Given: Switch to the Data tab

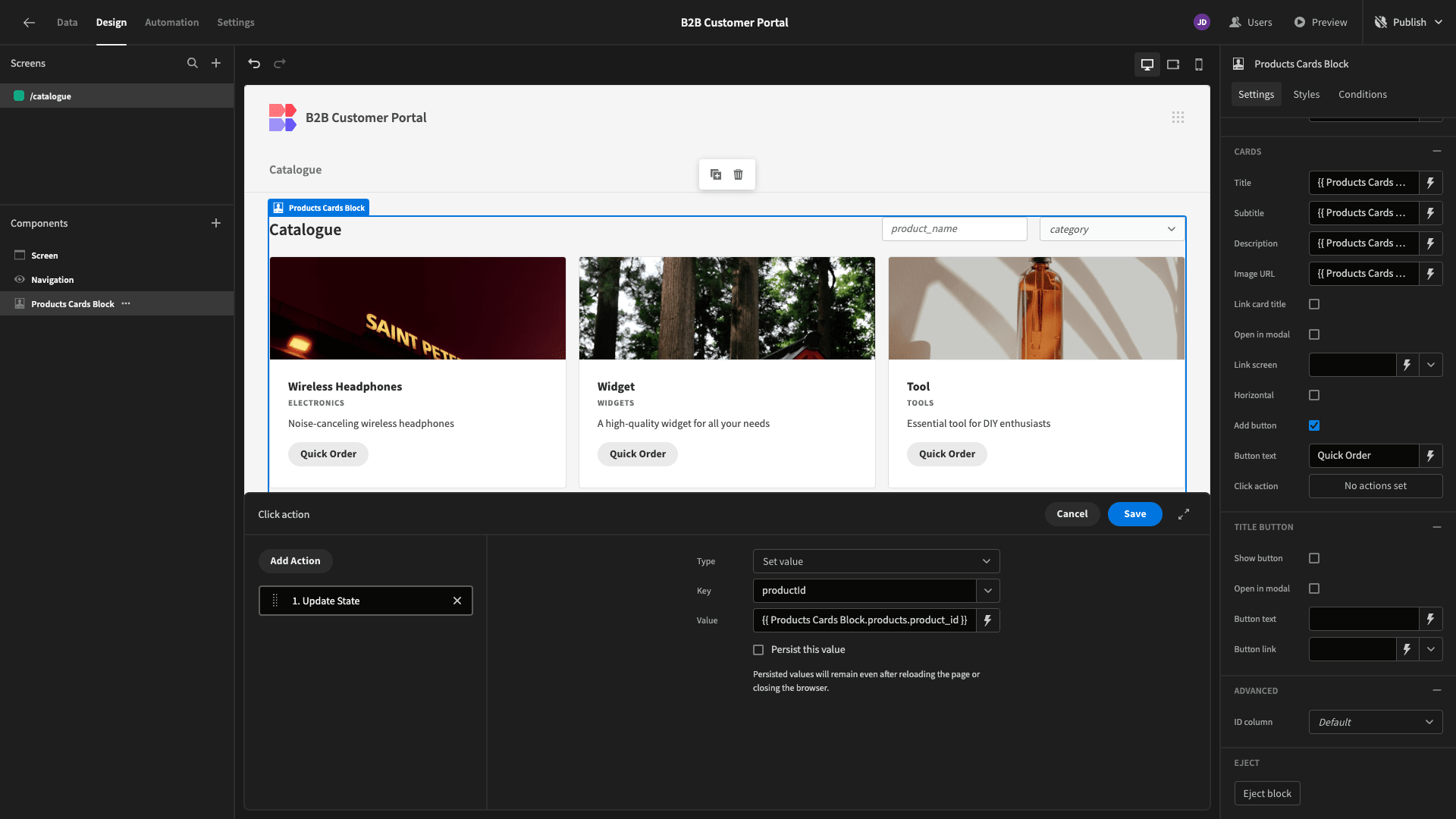Looking at the screenshot, I should (67, 22).
